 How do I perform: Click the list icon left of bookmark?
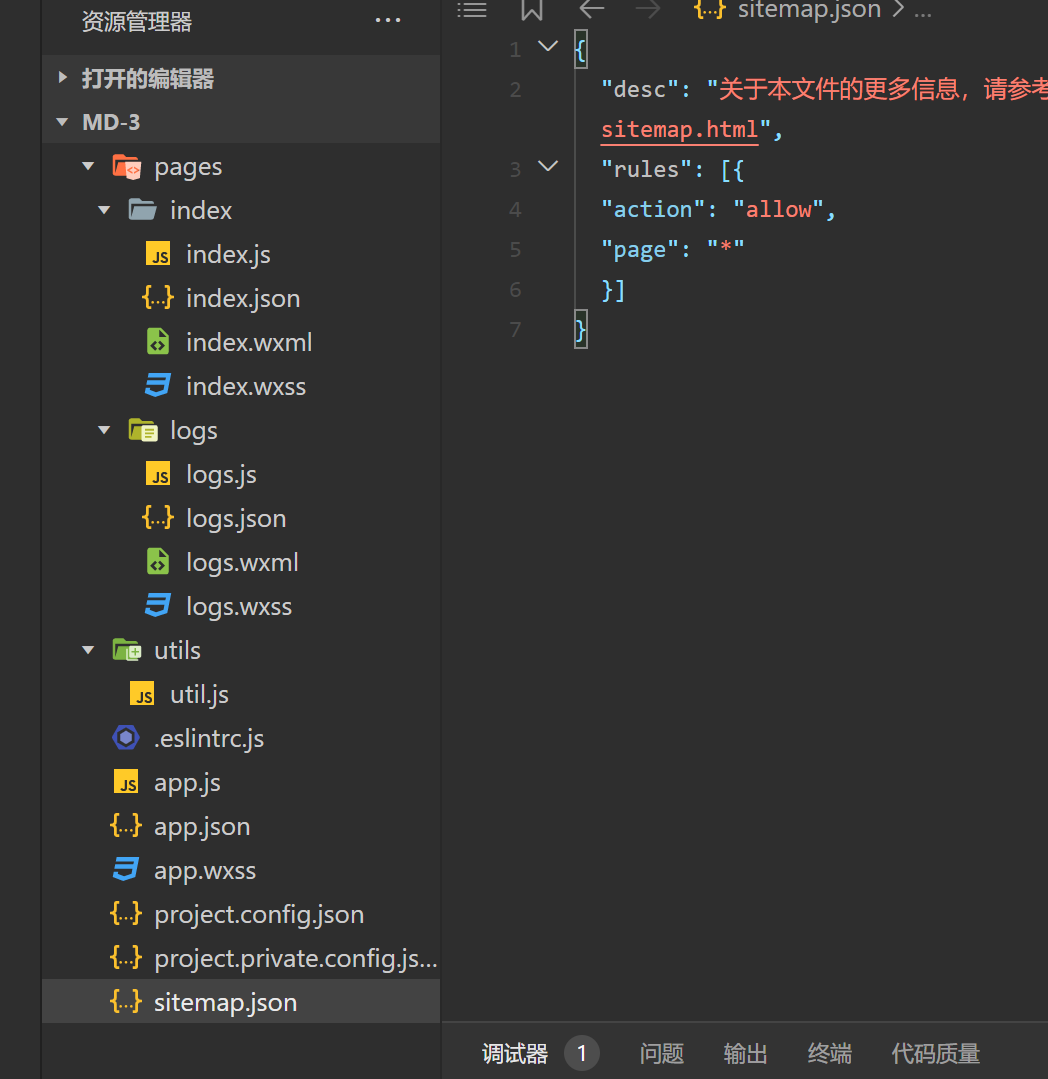click(472, 10)
